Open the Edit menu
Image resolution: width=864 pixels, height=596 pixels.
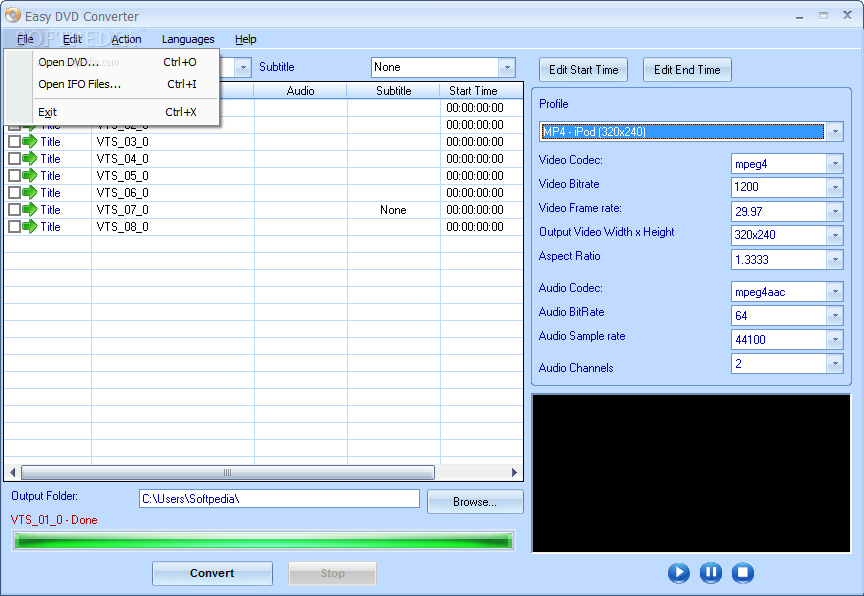click(x=72, y=39)
